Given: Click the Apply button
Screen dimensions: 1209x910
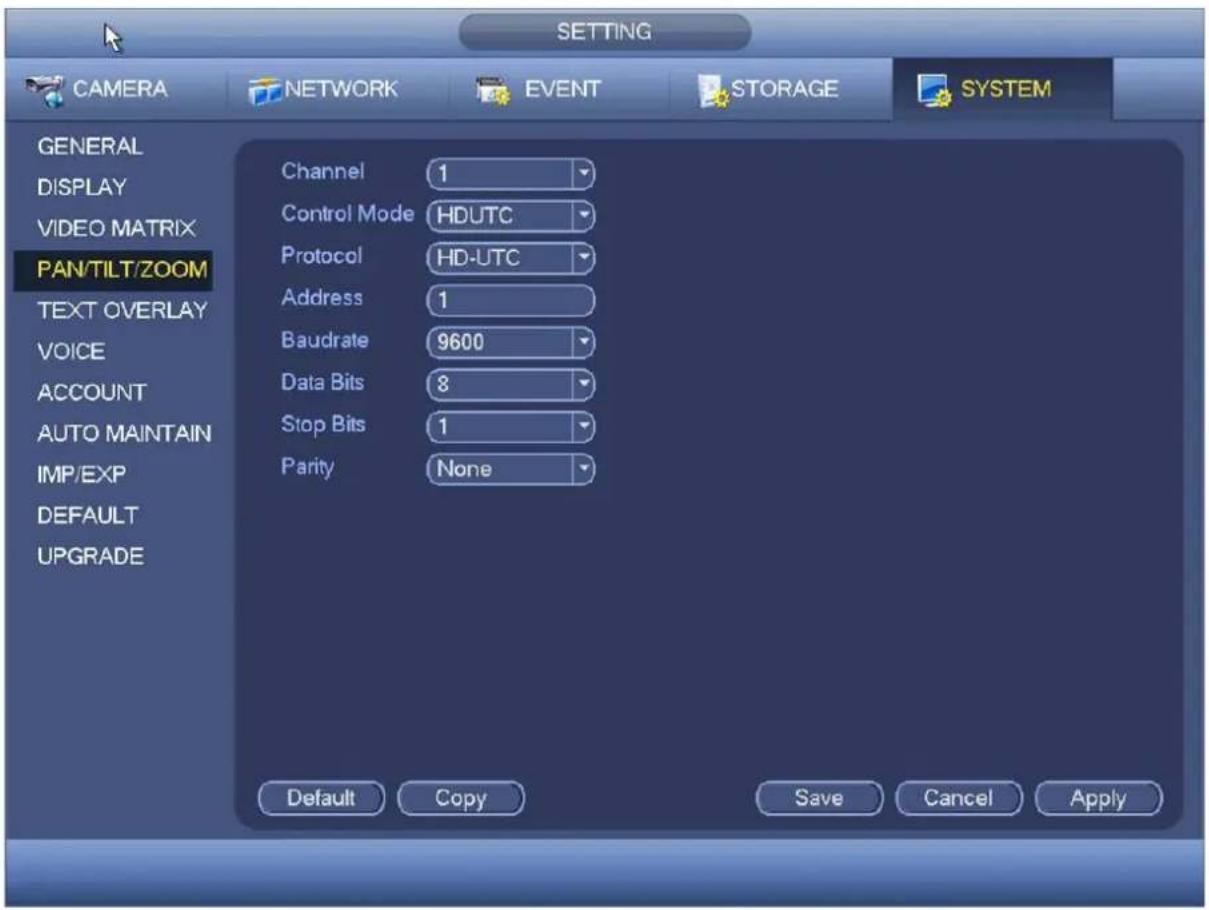Looking at the screenshot, I should [1098, 798].
